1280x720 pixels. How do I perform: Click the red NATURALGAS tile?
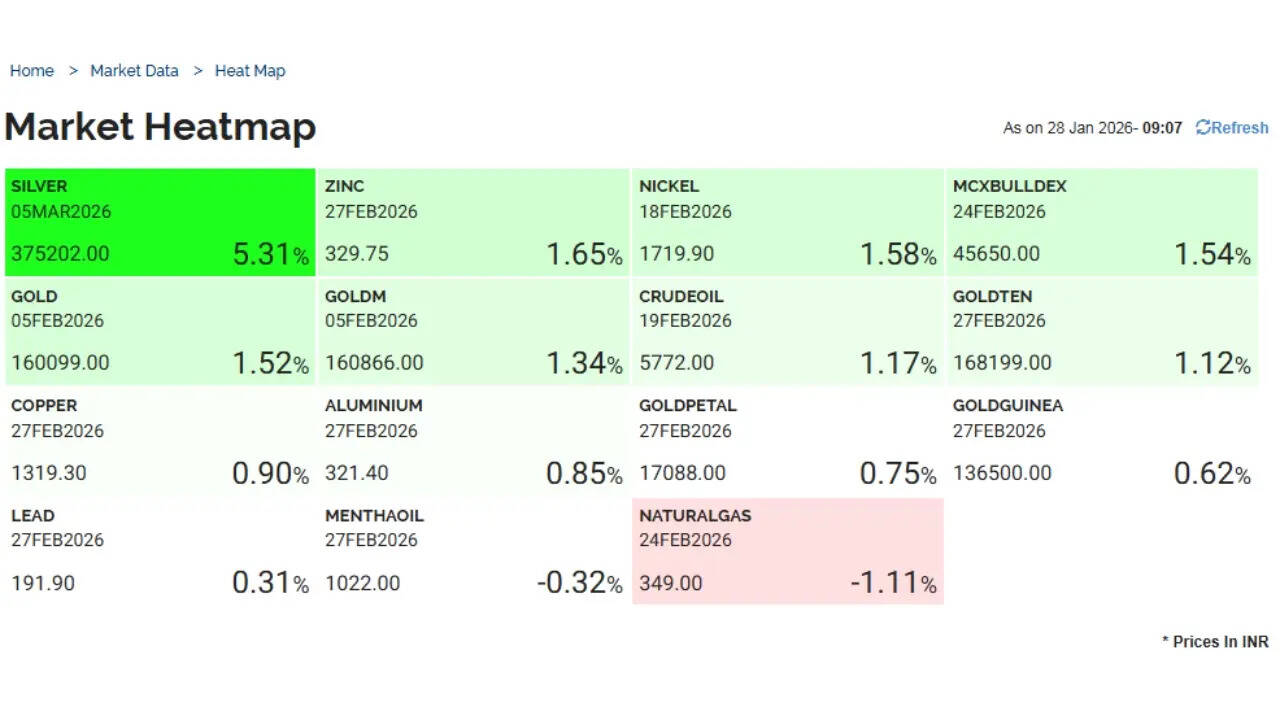coord(788,551)
